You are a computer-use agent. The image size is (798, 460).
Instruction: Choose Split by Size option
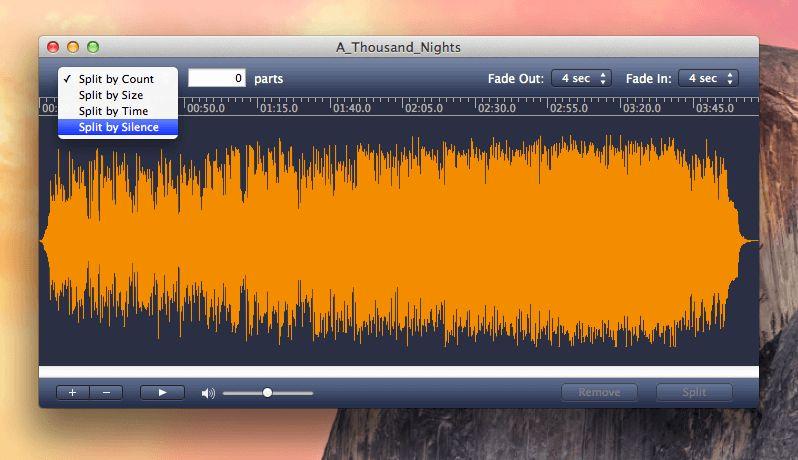click(x=111, y=95)
